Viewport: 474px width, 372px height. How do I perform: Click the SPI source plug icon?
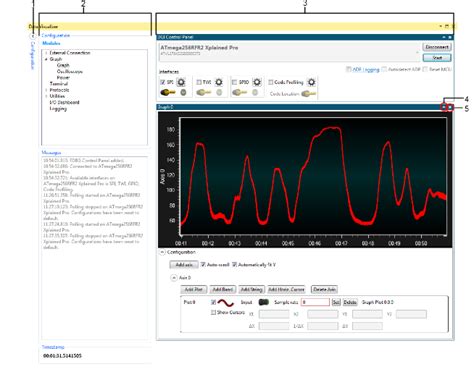click(x=167, y=92)
